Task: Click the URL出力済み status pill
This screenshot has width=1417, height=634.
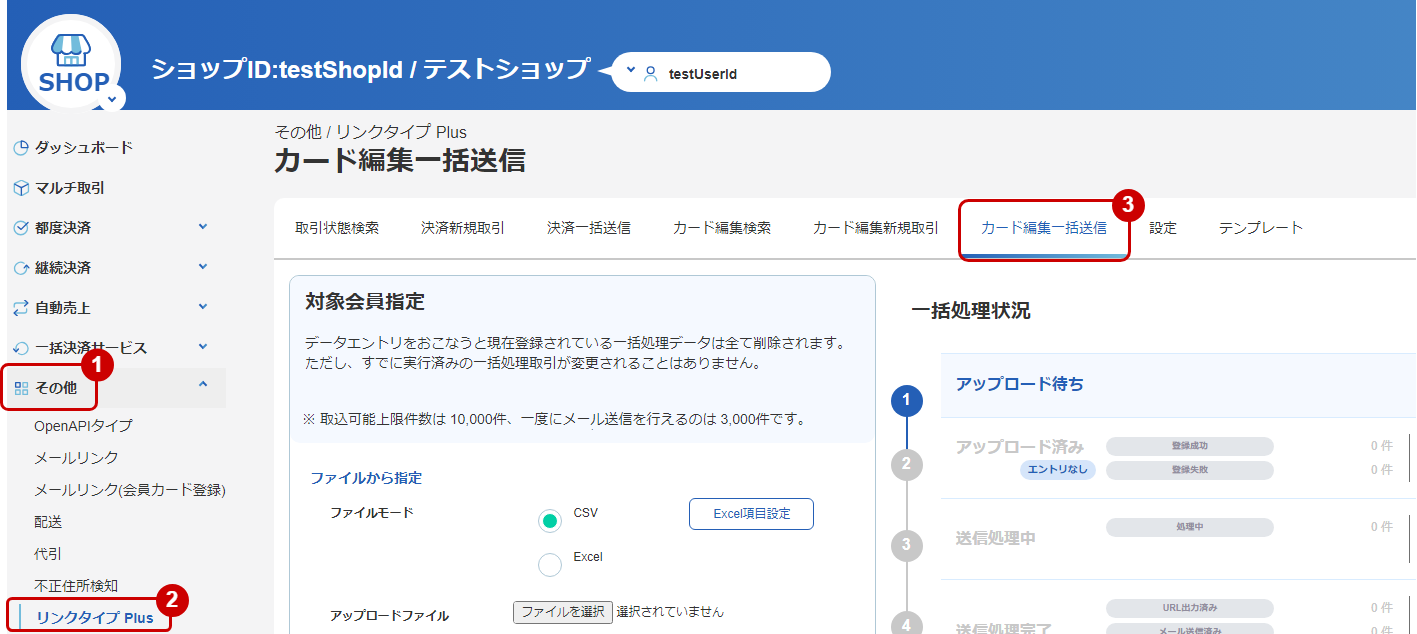Action: (1190, 608)
